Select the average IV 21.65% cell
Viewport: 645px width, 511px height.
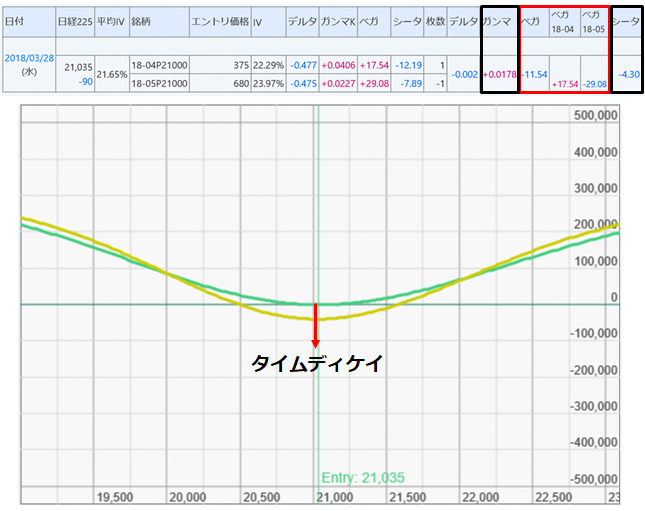(112, 74)
